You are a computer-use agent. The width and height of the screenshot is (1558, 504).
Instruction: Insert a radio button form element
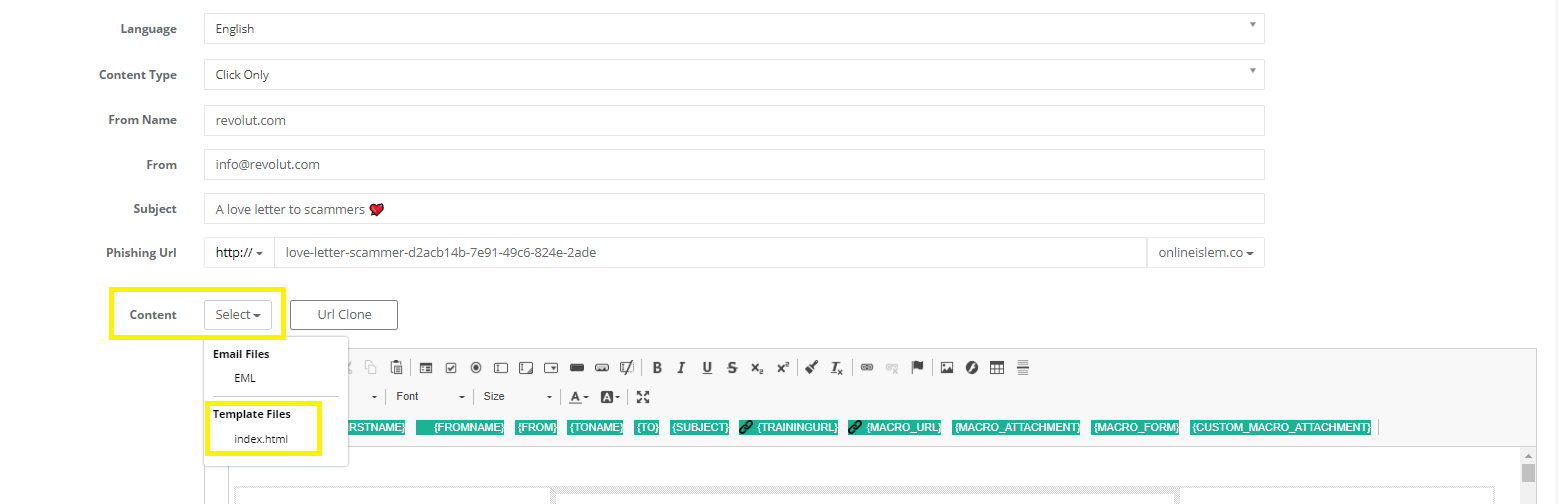[476, 367]
